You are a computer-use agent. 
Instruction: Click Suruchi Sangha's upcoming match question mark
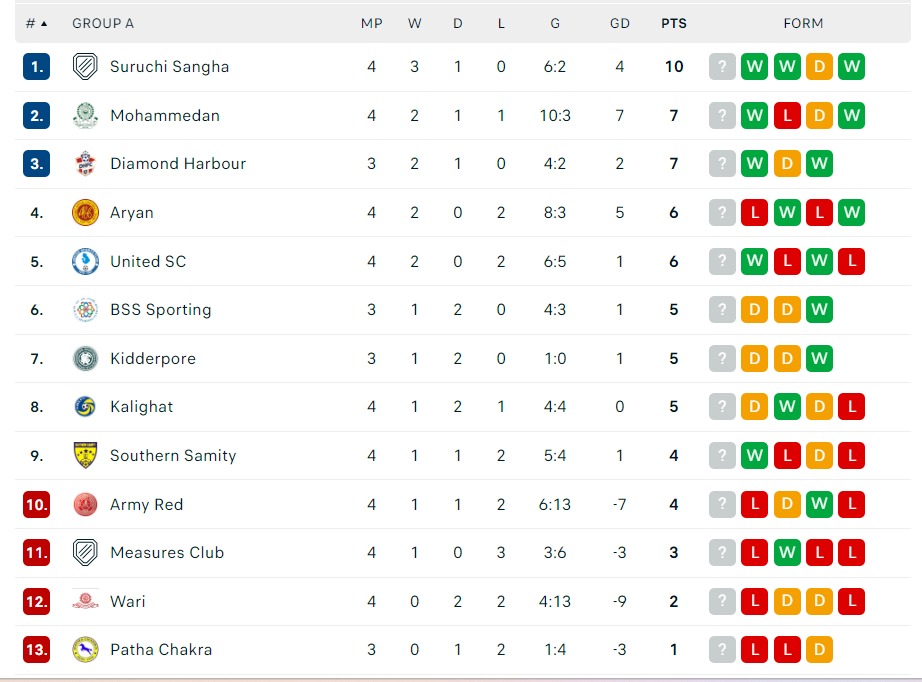[x=722, y=67]
